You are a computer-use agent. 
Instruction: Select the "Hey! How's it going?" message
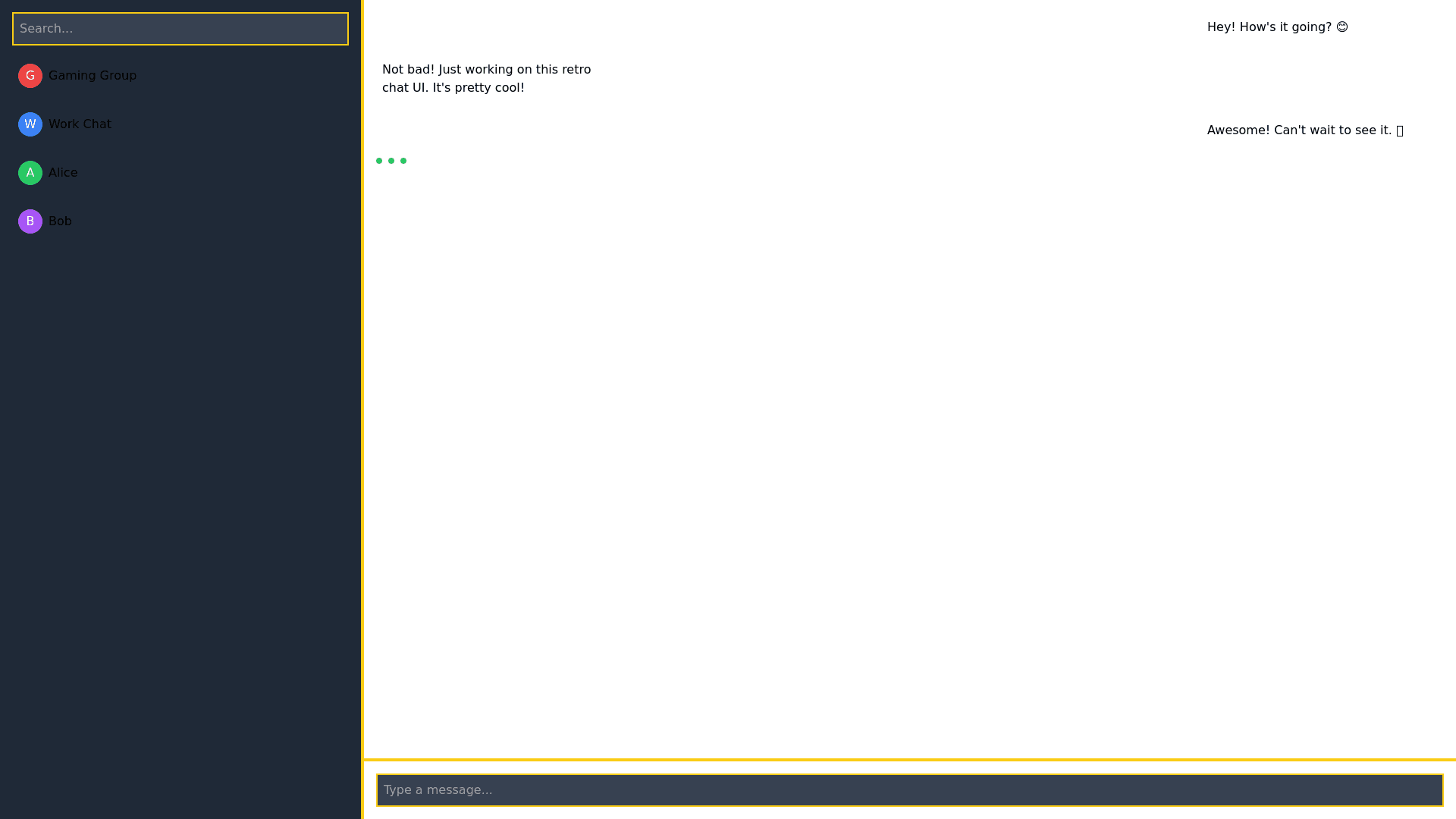coord(1269,27)
